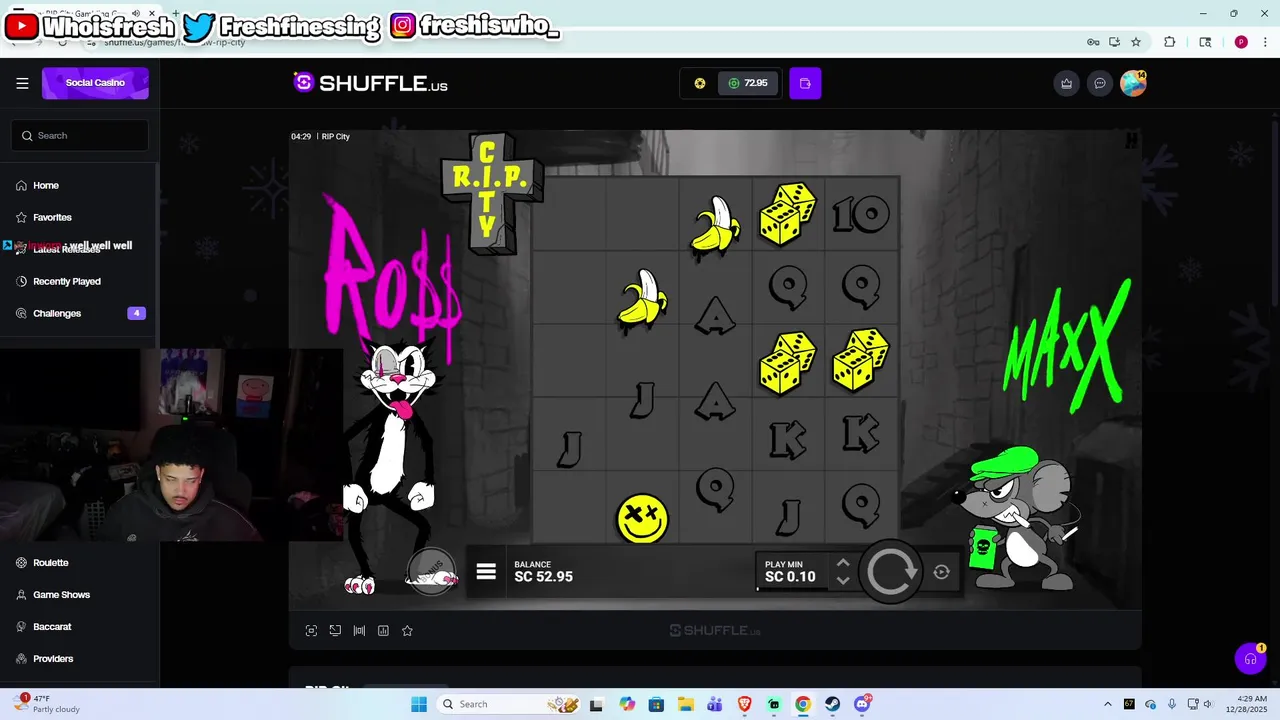
Task: Open the weather widget on taskbar
Action: pyautogui.click(x=45, y=704)
